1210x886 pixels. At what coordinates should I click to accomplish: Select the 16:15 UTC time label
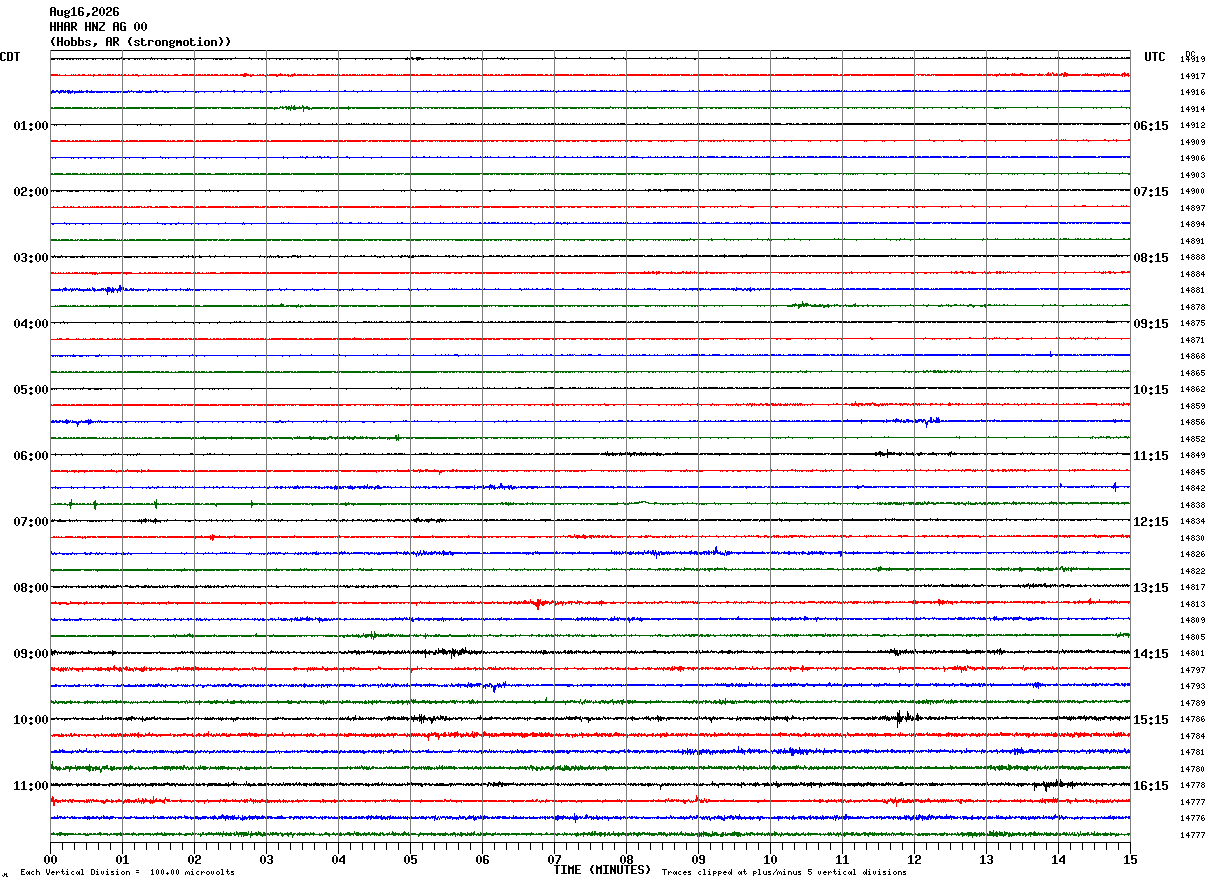point(1151,786)
